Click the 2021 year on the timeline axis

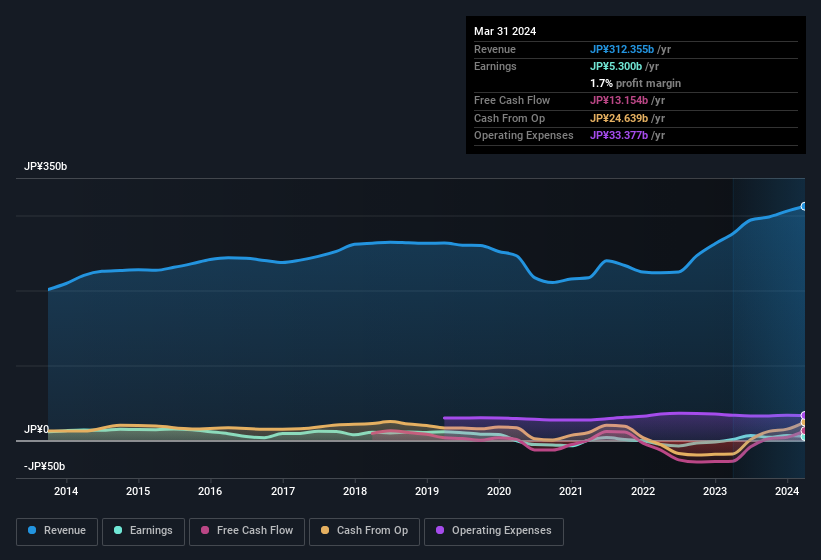click(571, 491)
